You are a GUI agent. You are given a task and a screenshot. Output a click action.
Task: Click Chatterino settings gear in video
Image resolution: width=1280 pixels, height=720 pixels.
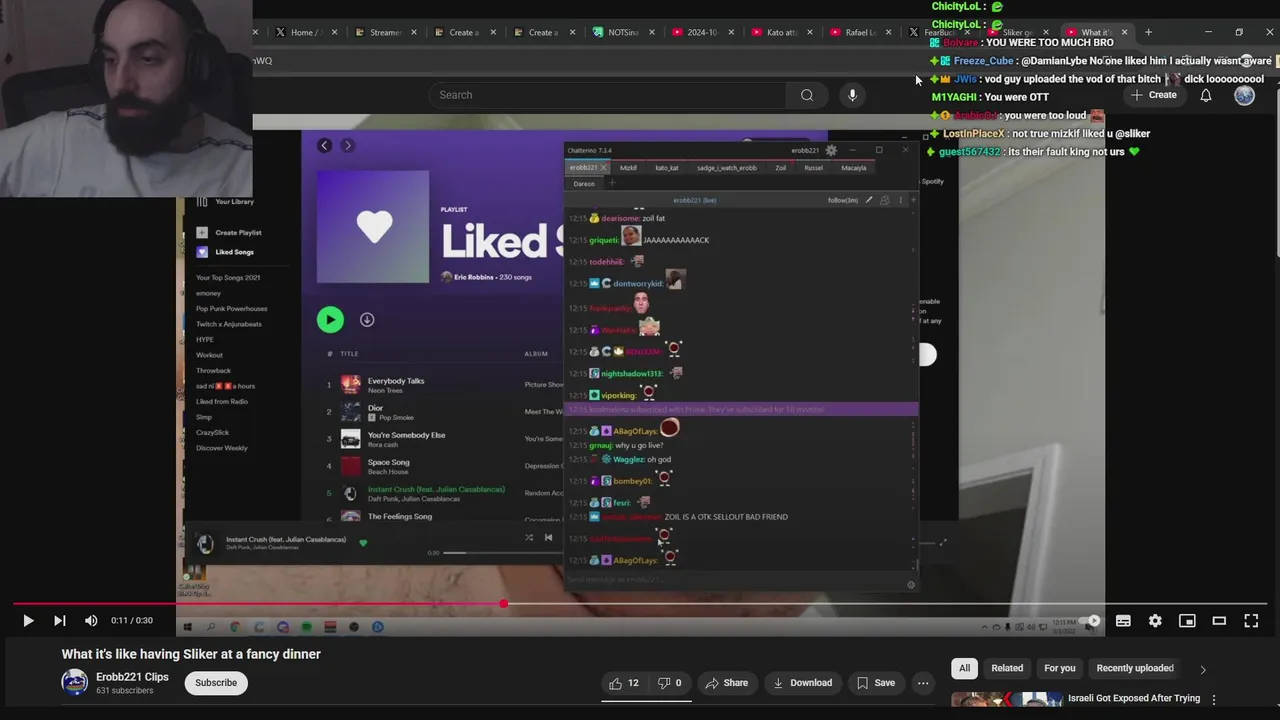(x=831, y=151)
